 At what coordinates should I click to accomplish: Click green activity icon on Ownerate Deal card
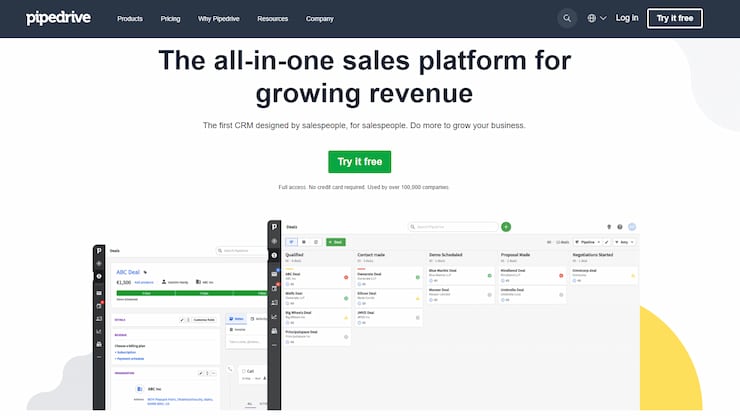(418, 278)
